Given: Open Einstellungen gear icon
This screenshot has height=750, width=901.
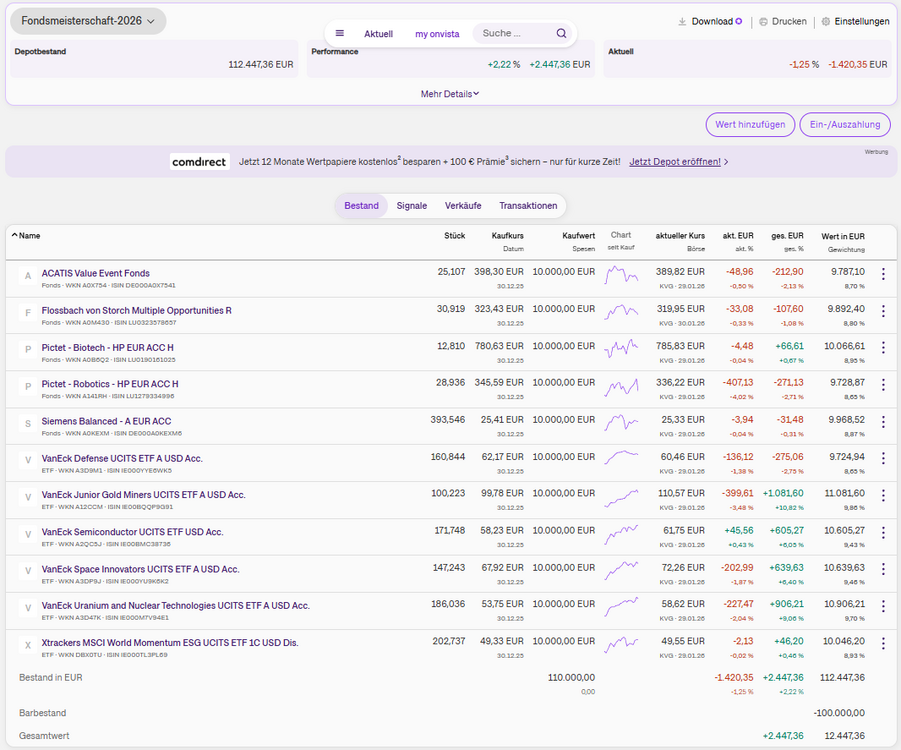Looking at the screenshot, I should click(826, 21).
